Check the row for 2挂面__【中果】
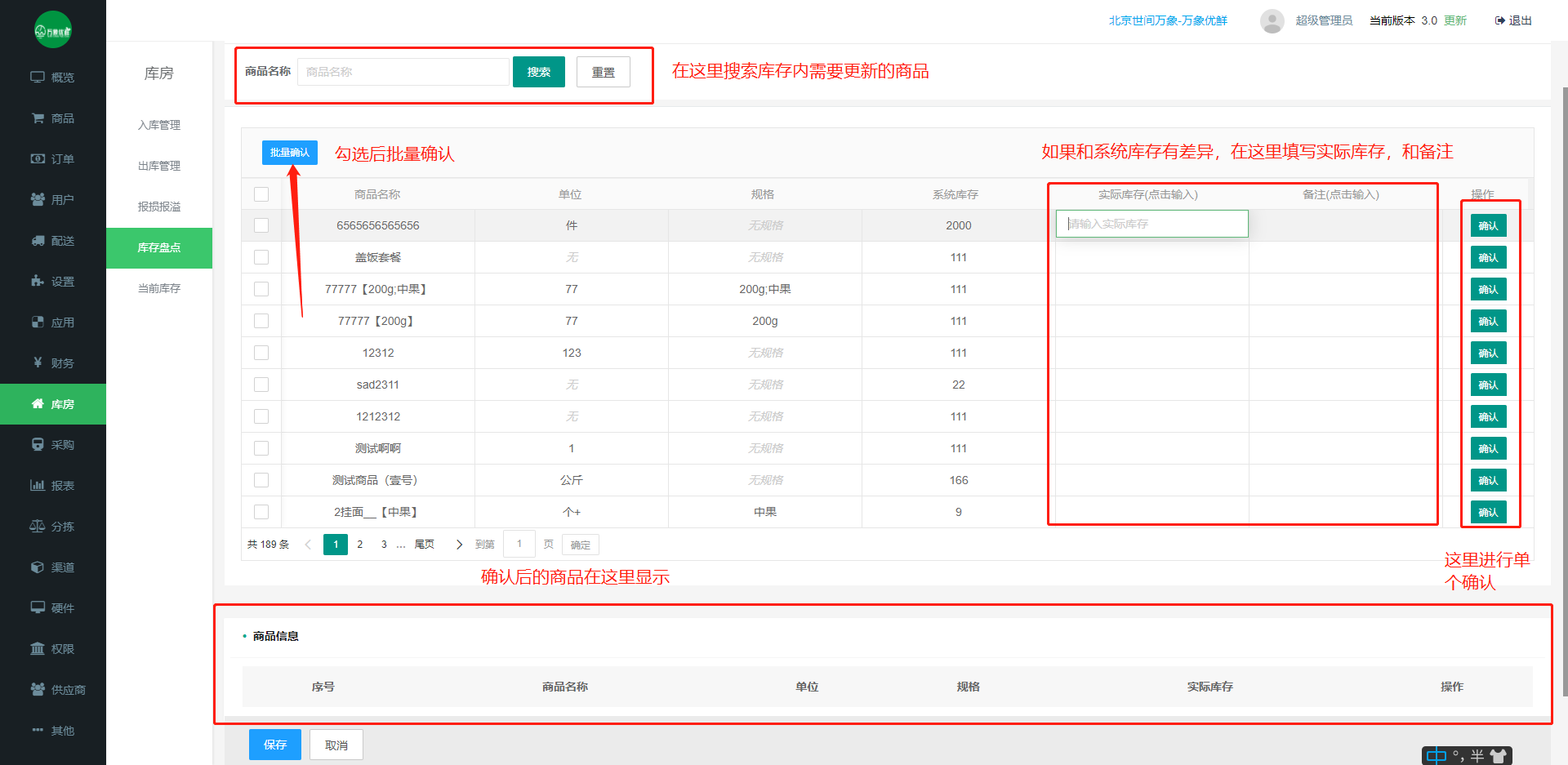The image size is (1568, 765). click(x=261, y=512)
